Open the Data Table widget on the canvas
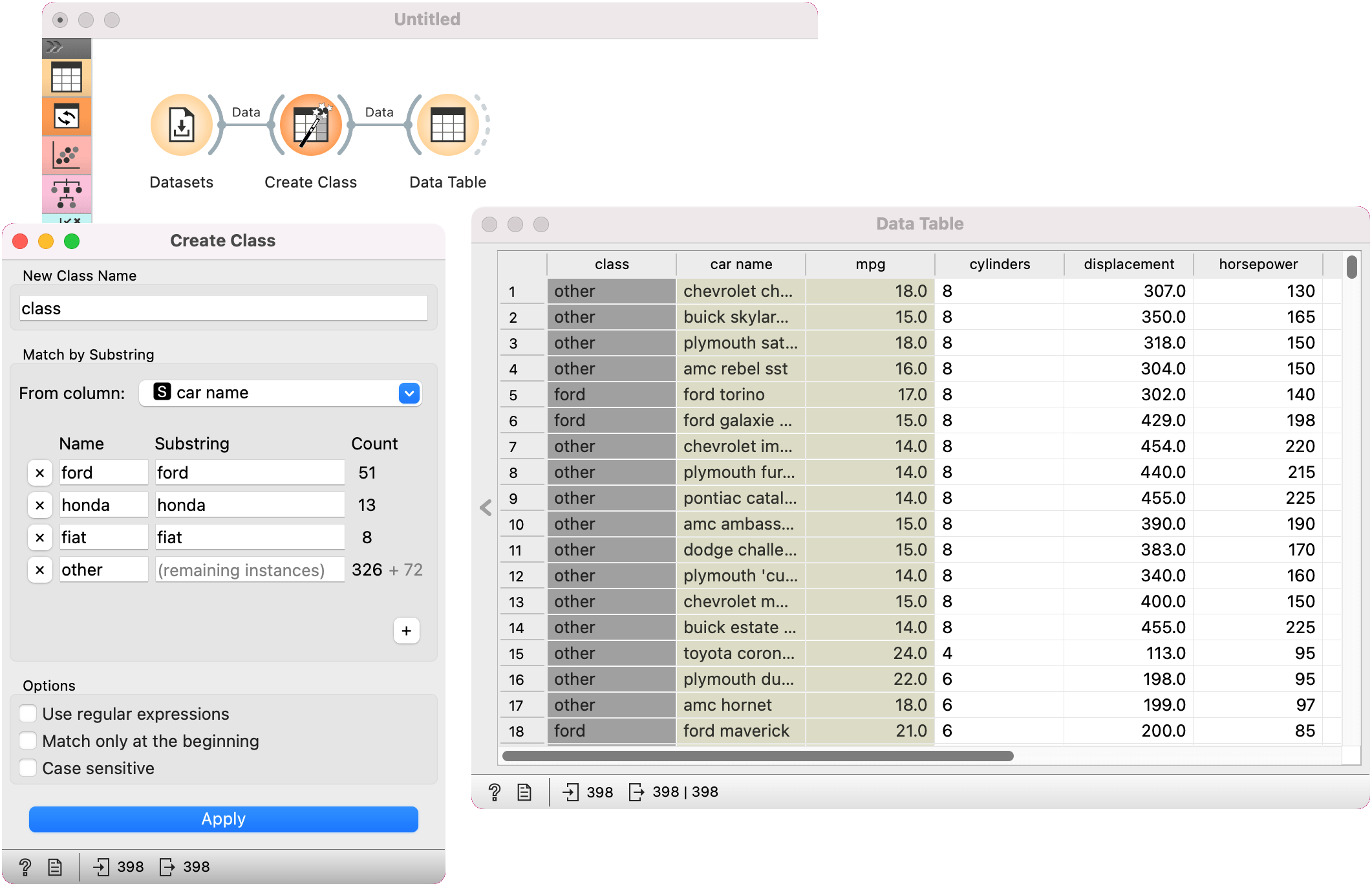 pyautogui.click(x=447, y=125)
